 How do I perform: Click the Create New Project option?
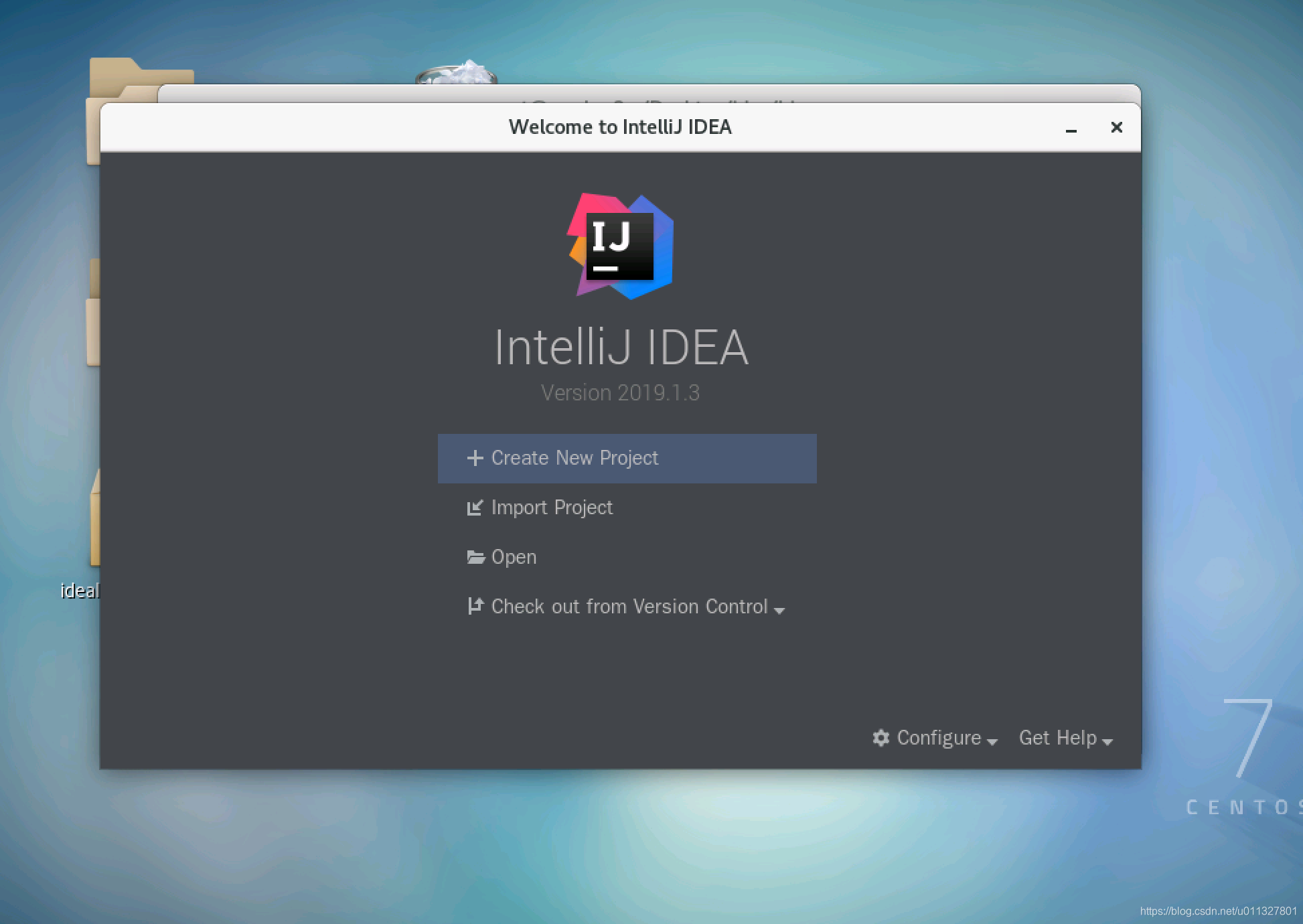click(x=627, y=459)
